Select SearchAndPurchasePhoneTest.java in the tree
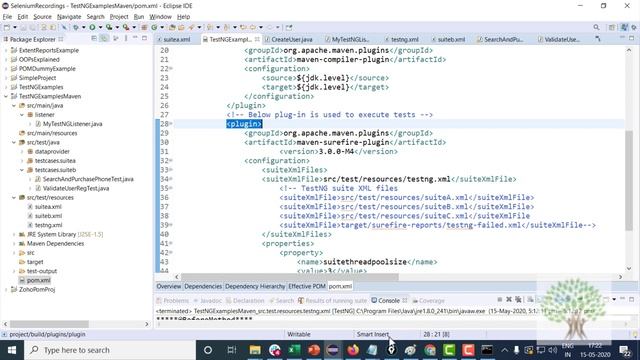The image size is (640, 360). tap(88, 179)
